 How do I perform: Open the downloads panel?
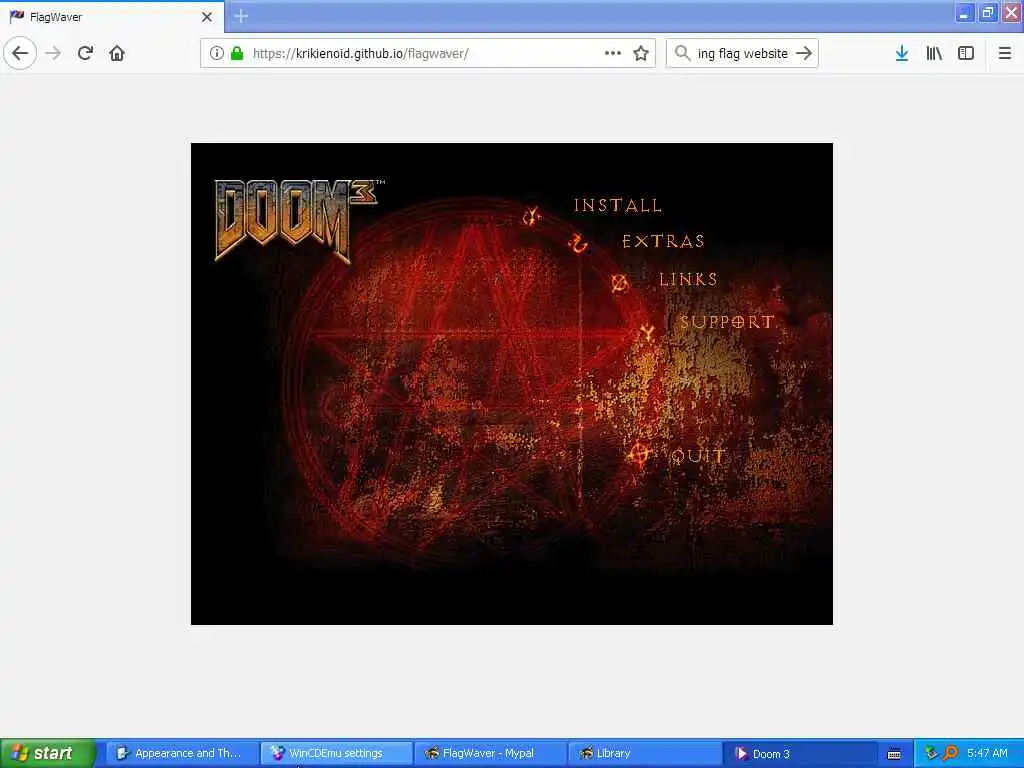[902, 53]
